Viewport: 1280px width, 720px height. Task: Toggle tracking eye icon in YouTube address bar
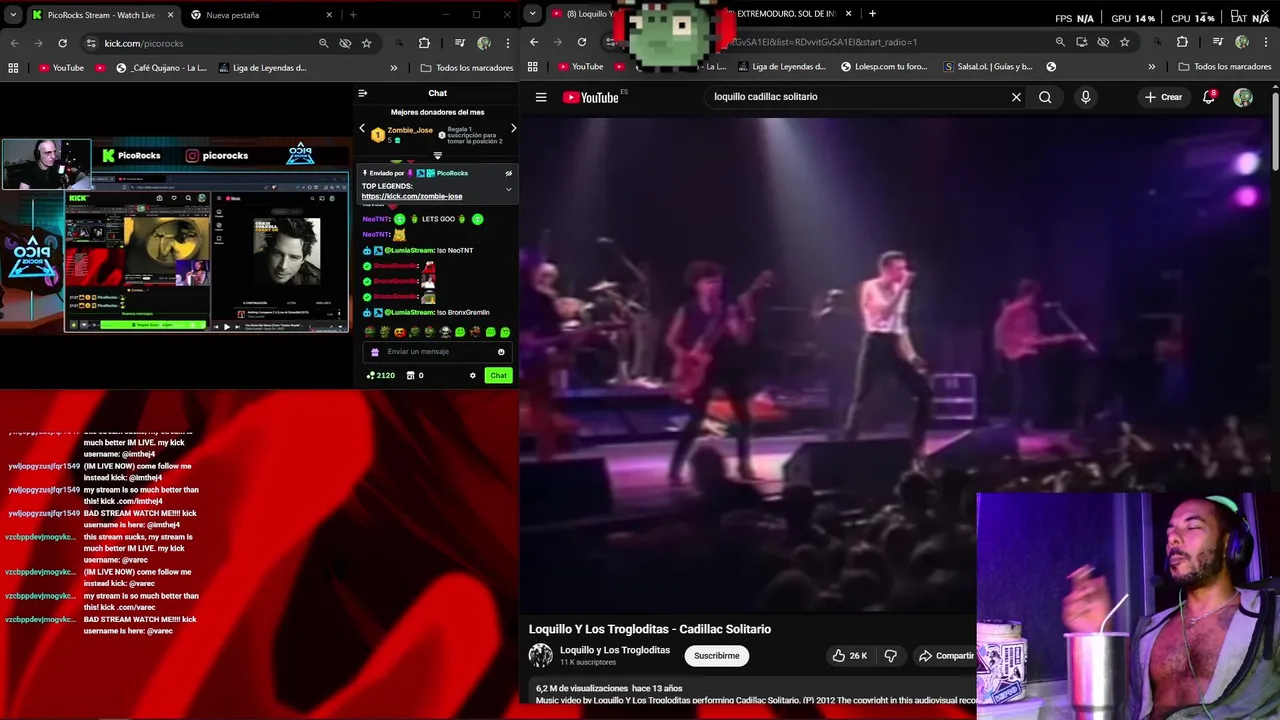point(1103,42)
